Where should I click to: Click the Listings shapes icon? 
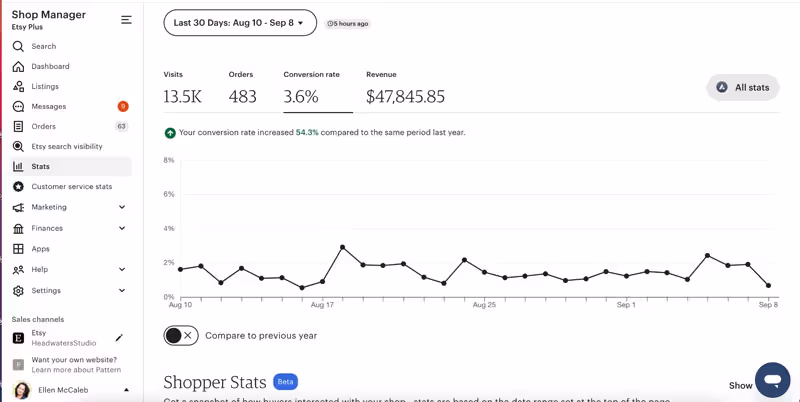18,86
